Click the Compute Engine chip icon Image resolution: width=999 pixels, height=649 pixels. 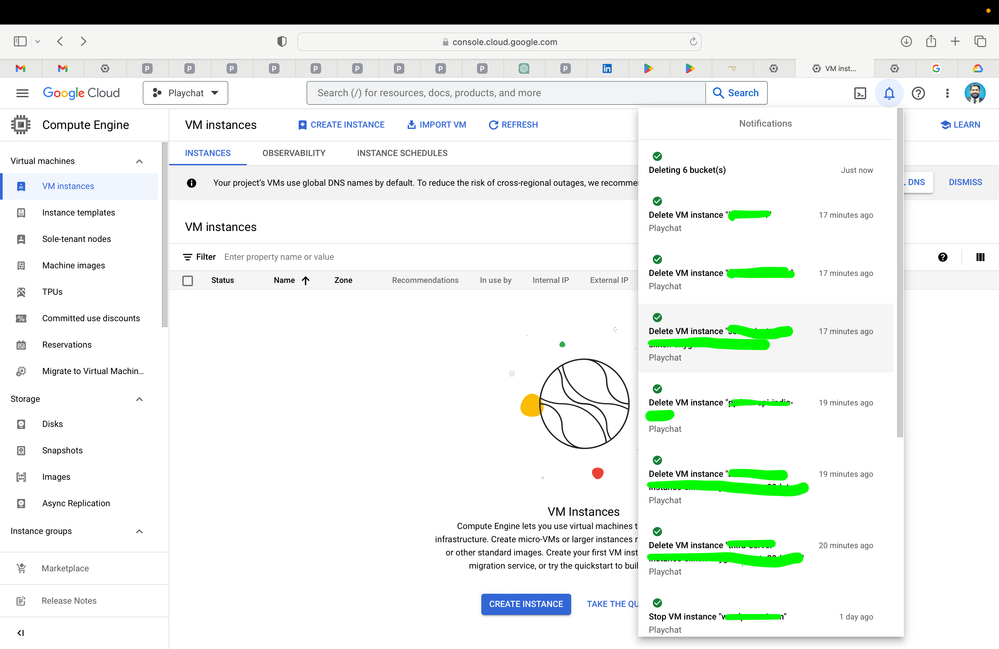(20, 125)
